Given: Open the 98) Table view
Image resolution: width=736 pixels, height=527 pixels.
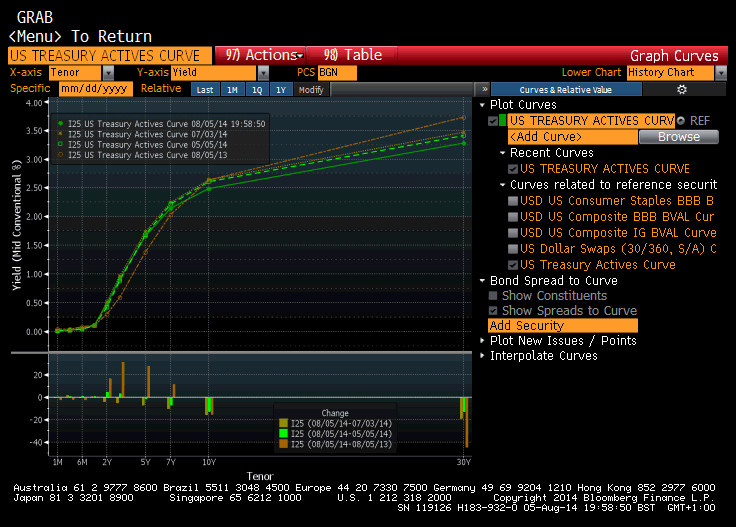Looking at the screenshot, I should point(352,55).
